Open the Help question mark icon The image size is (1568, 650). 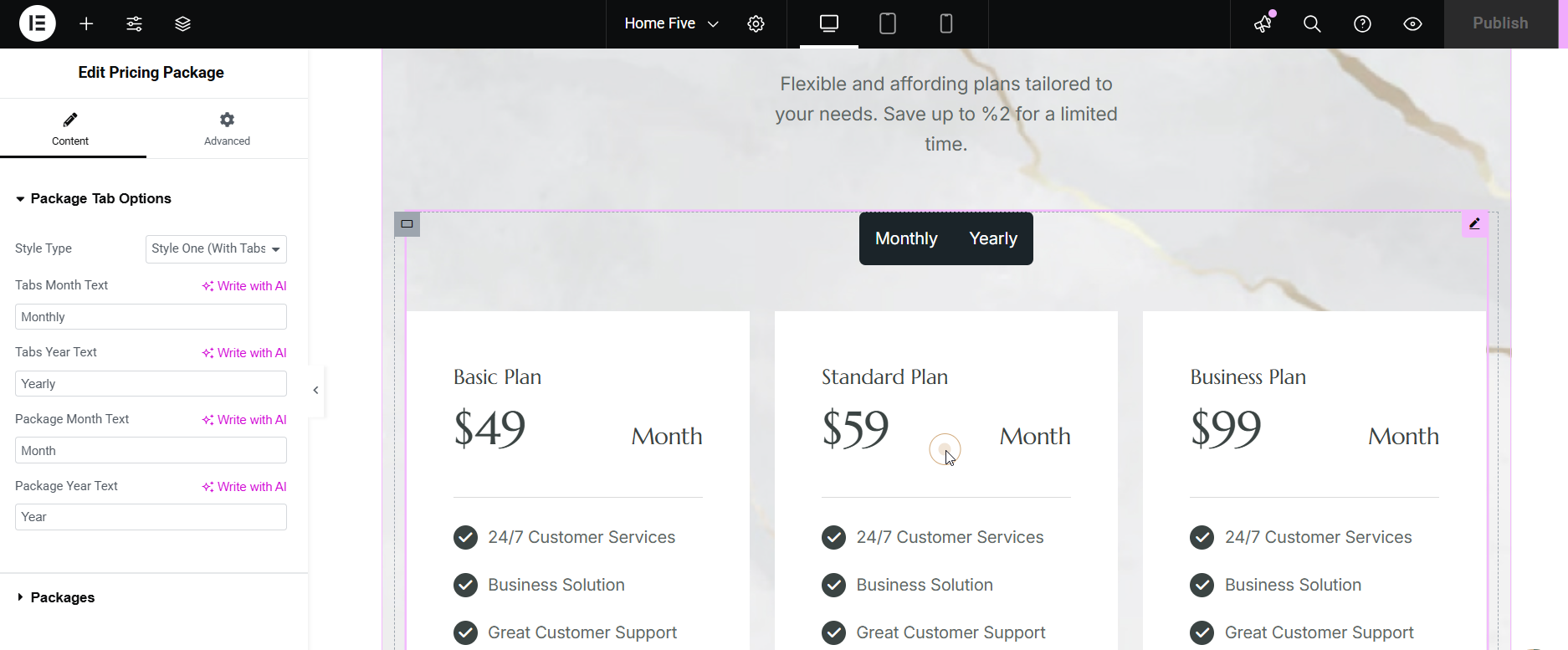tap(1362, 24)
